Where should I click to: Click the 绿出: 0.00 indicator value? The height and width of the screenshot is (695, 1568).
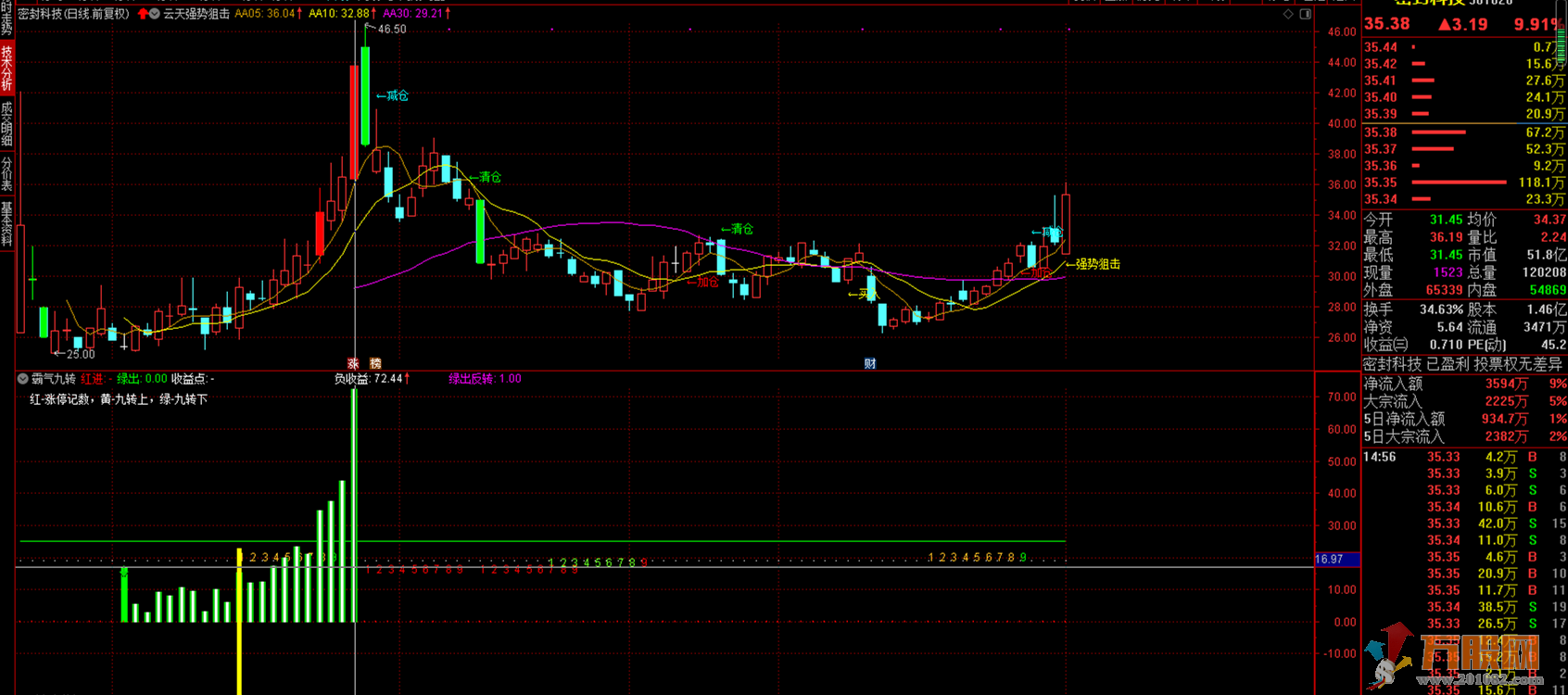pos(142,379)
